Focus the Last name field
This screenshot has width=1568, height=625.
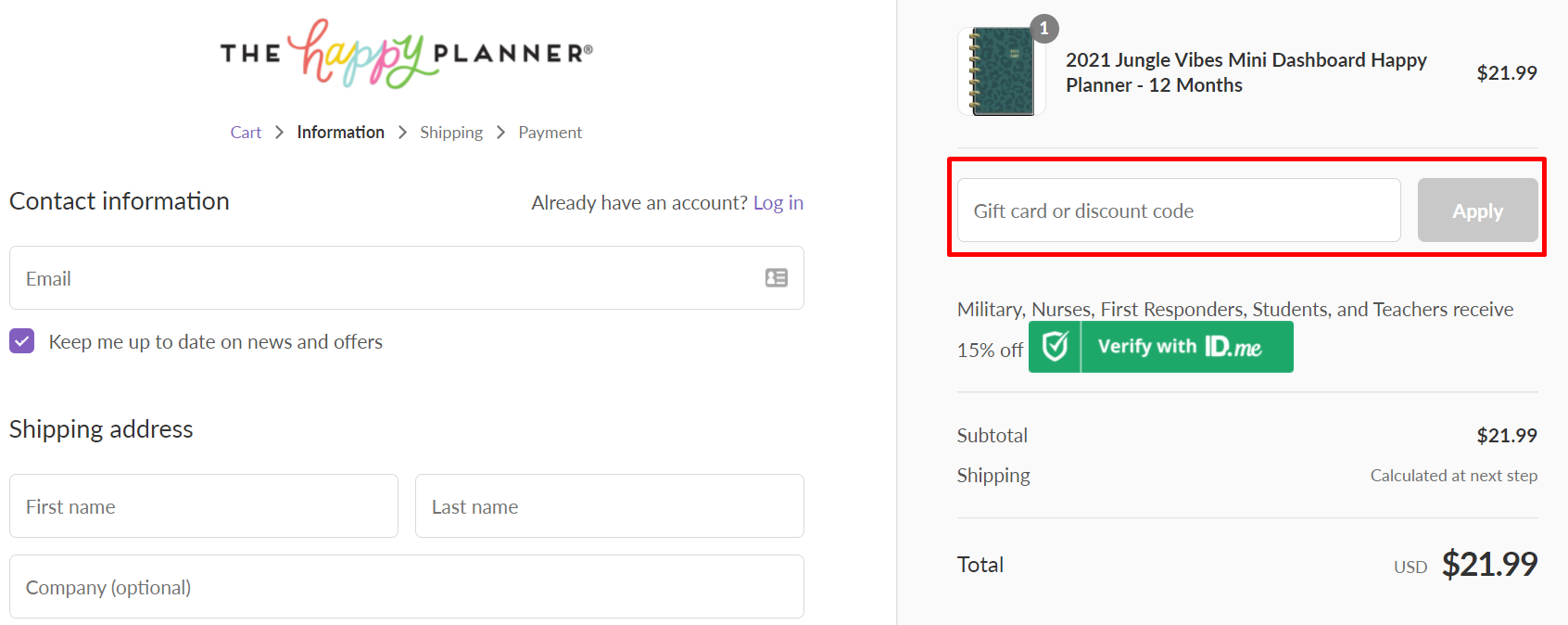click(610, 506)
